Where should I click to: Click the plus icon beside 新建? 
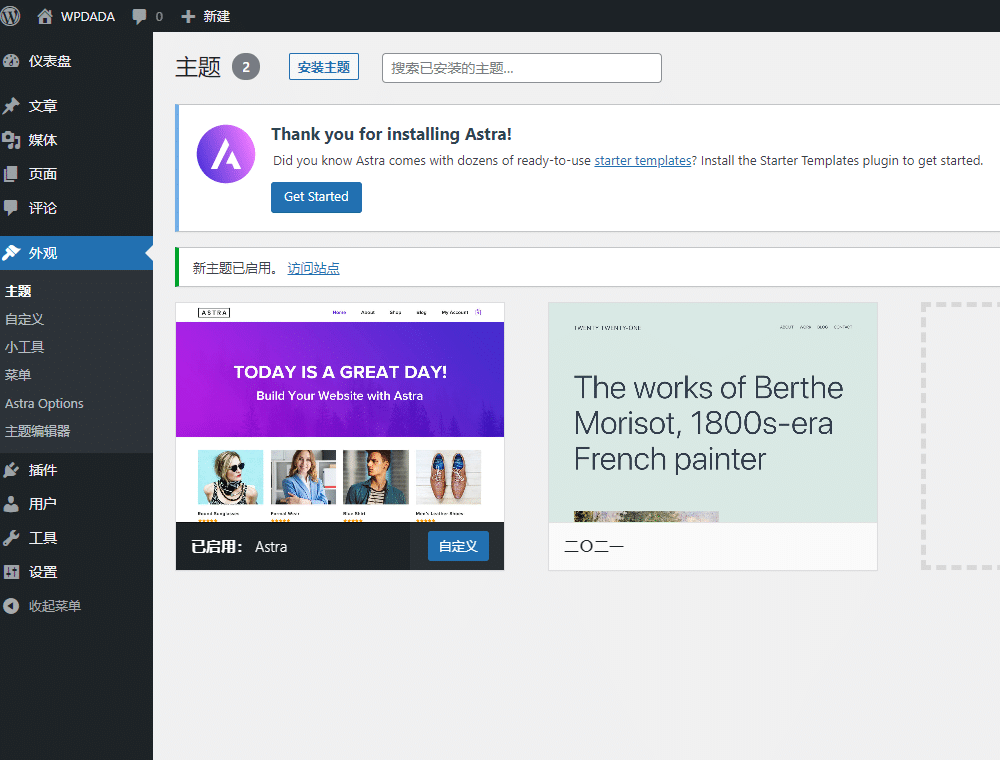[188, 17]
